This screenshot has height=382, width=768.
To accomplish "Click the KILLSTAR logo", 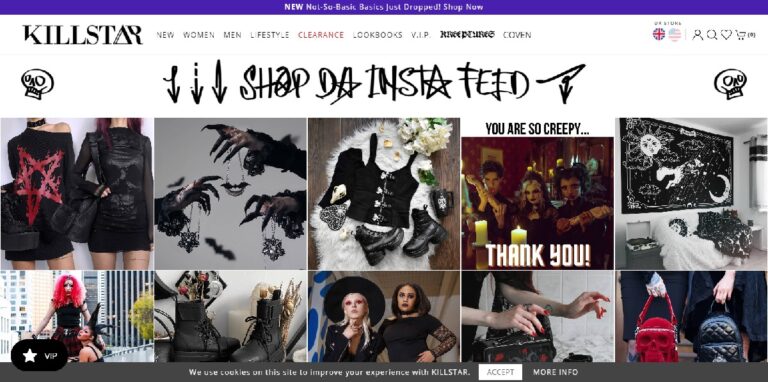I will point(82,35).
